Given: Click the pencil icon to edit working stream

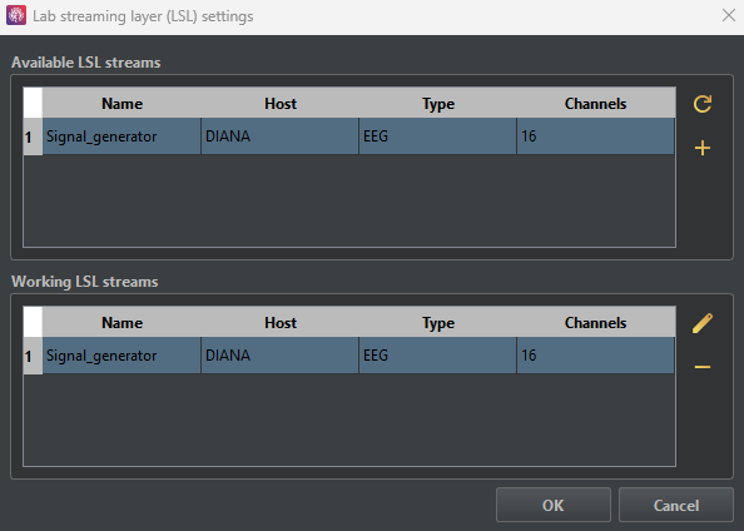Looking at the screenshot, I should 702,323.
